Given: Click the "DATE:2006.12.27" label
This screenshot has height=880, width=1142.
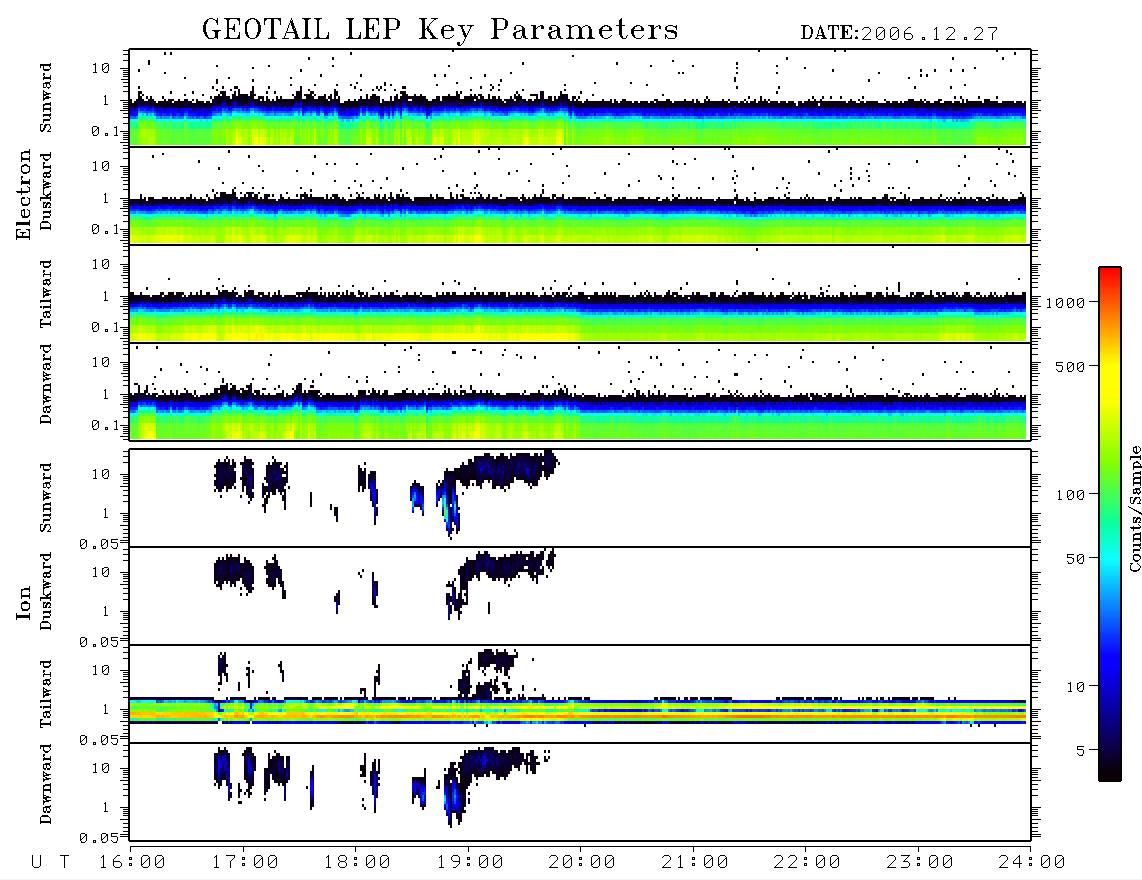Looking at the screenshot, I should point(899,34).
